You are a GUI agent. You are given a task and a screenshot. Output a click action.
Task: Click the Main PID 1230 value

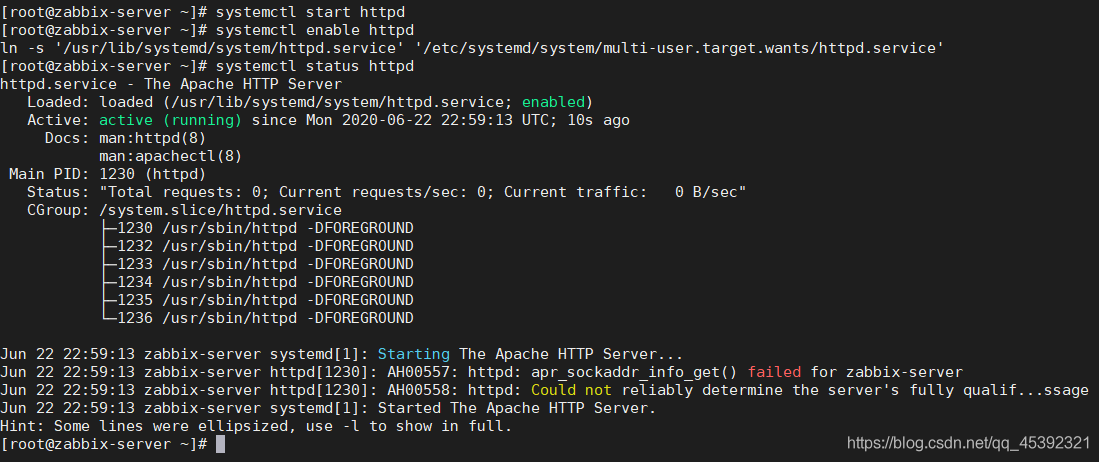152,174
